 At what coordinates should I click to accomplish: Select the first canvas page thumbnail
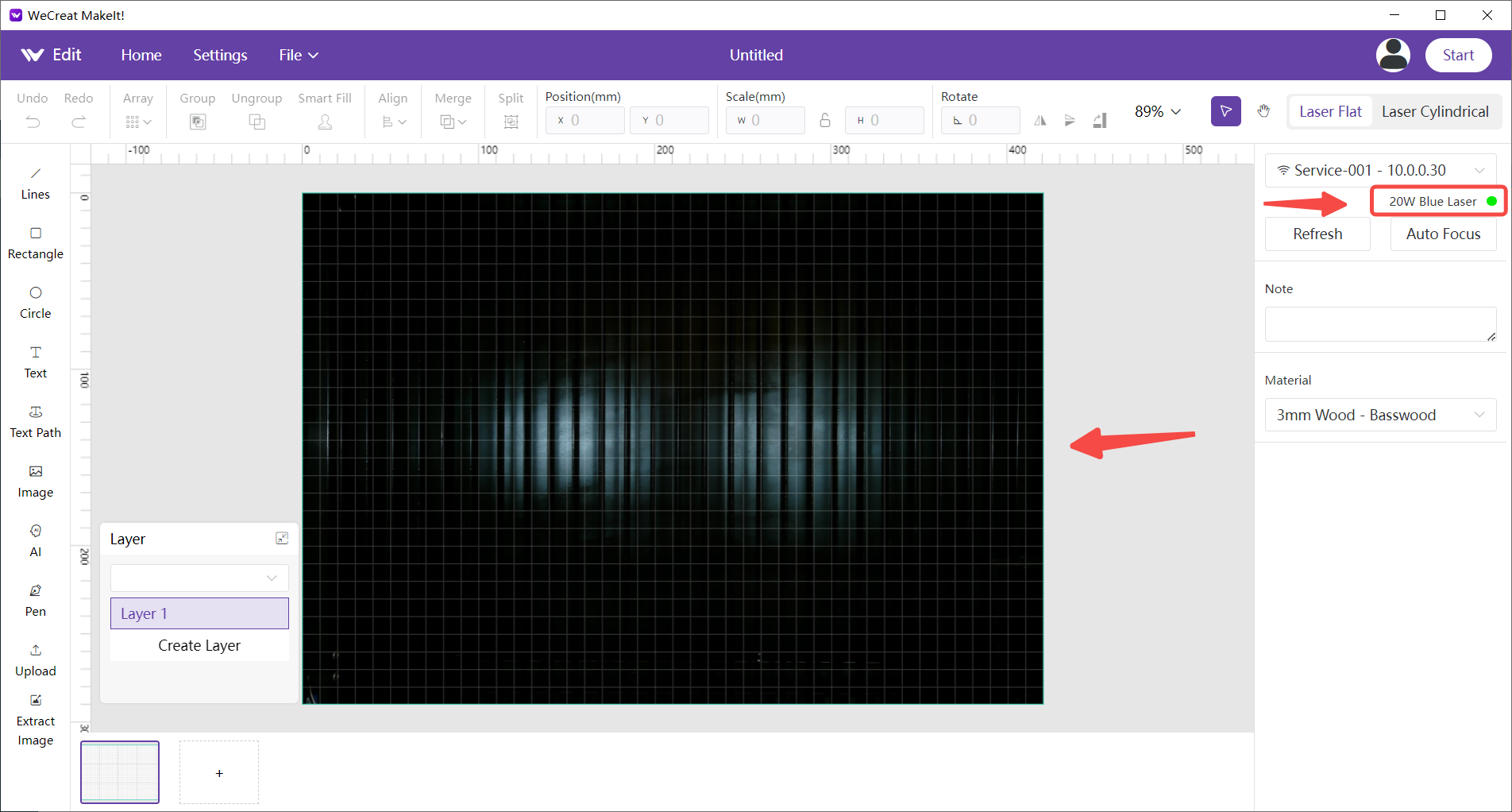pos(120,772)
